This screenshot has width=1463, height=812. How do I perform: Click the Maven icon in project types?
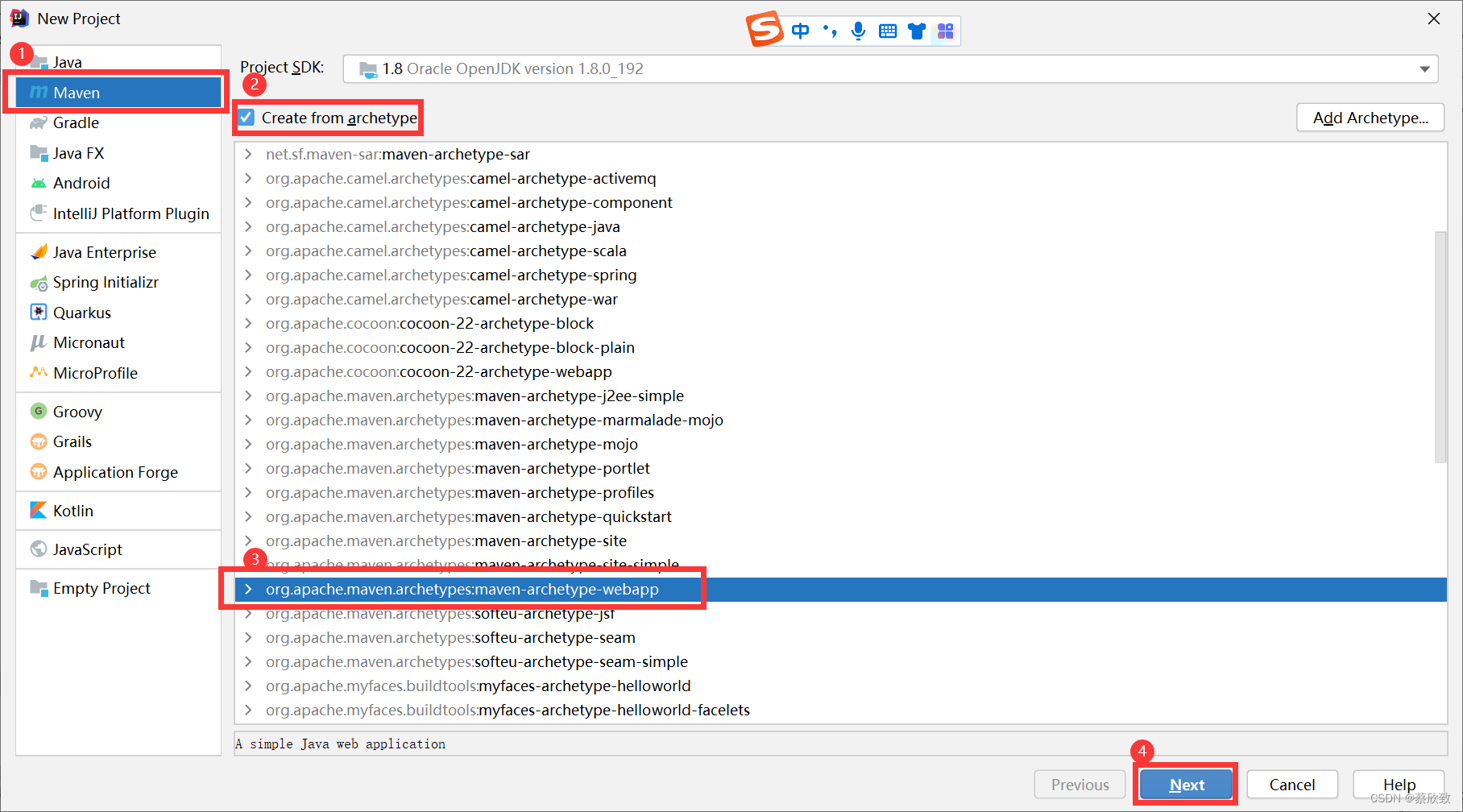click(x=38, y=93)
